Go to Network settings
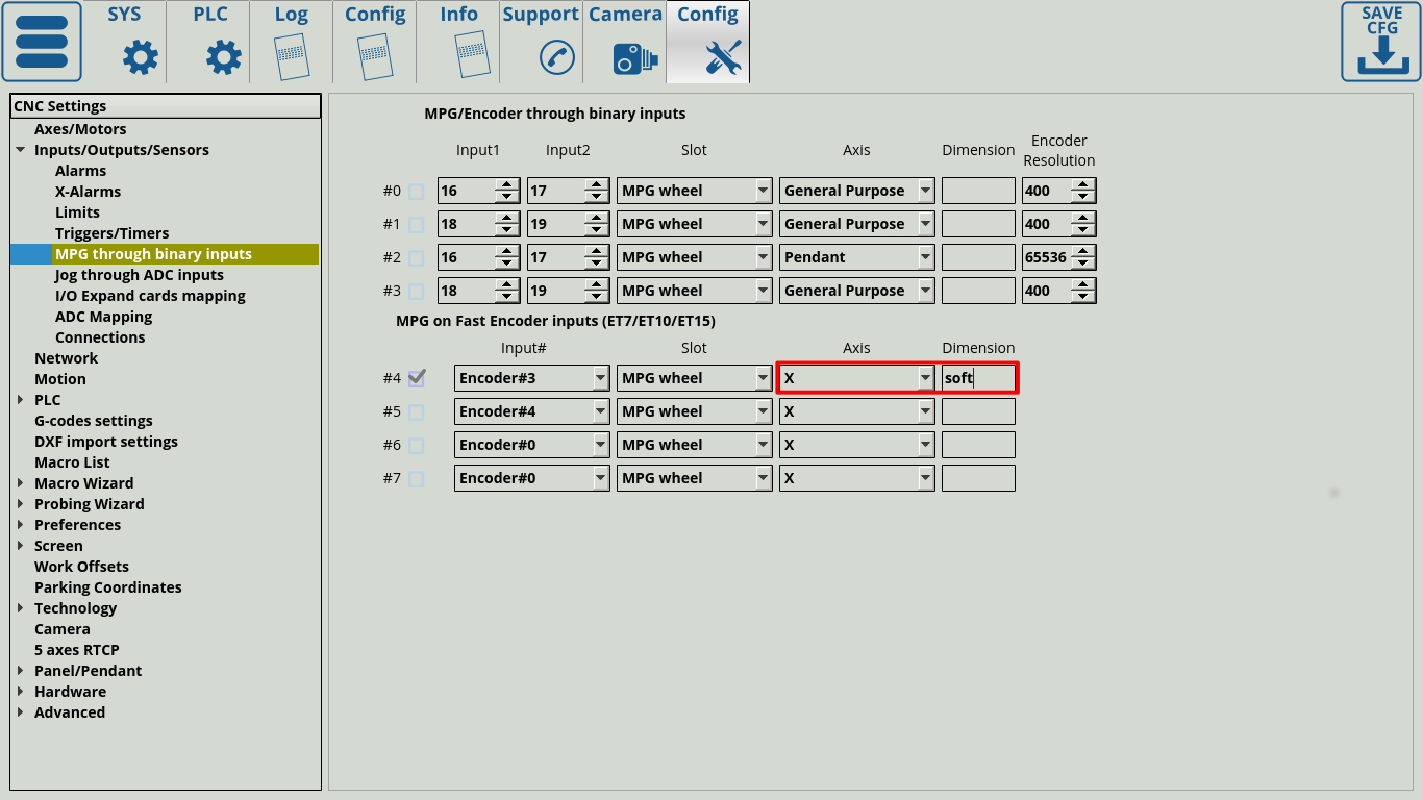Image resolution: width=1423 pixels, height=800 pixels. pyautogui.click(x=66, y=358)
